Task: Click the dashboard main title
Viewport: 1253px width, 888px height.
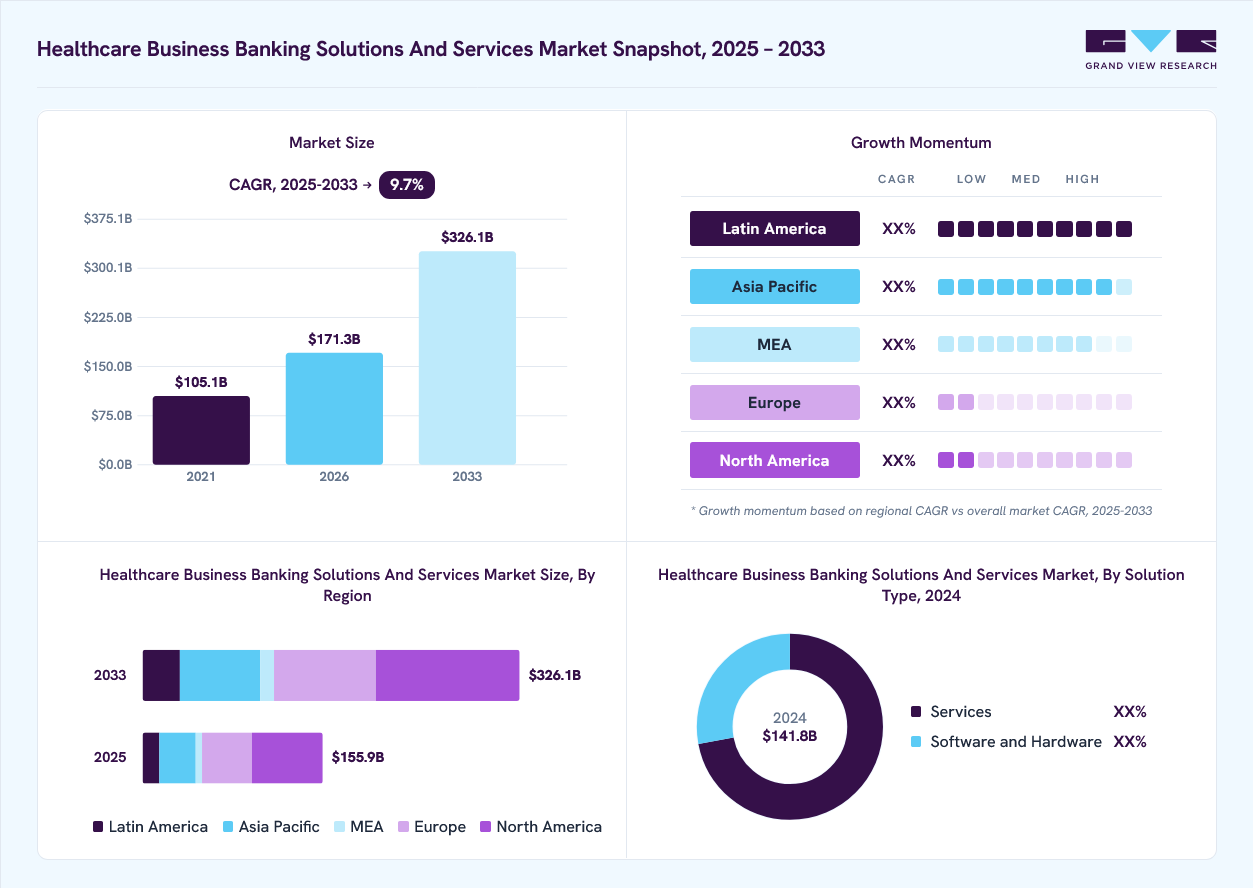Action: (x=431, y=49)
